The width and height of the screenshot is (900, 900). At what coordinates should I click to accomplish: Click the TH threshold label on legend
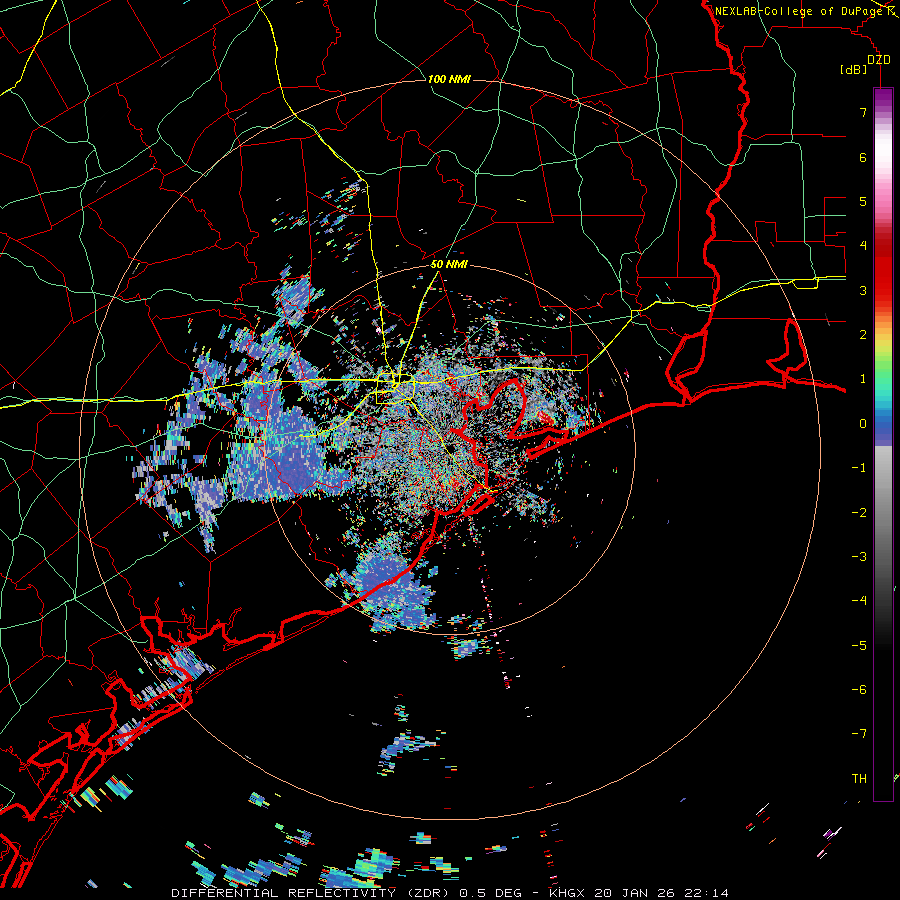click(x=859, y=779)
